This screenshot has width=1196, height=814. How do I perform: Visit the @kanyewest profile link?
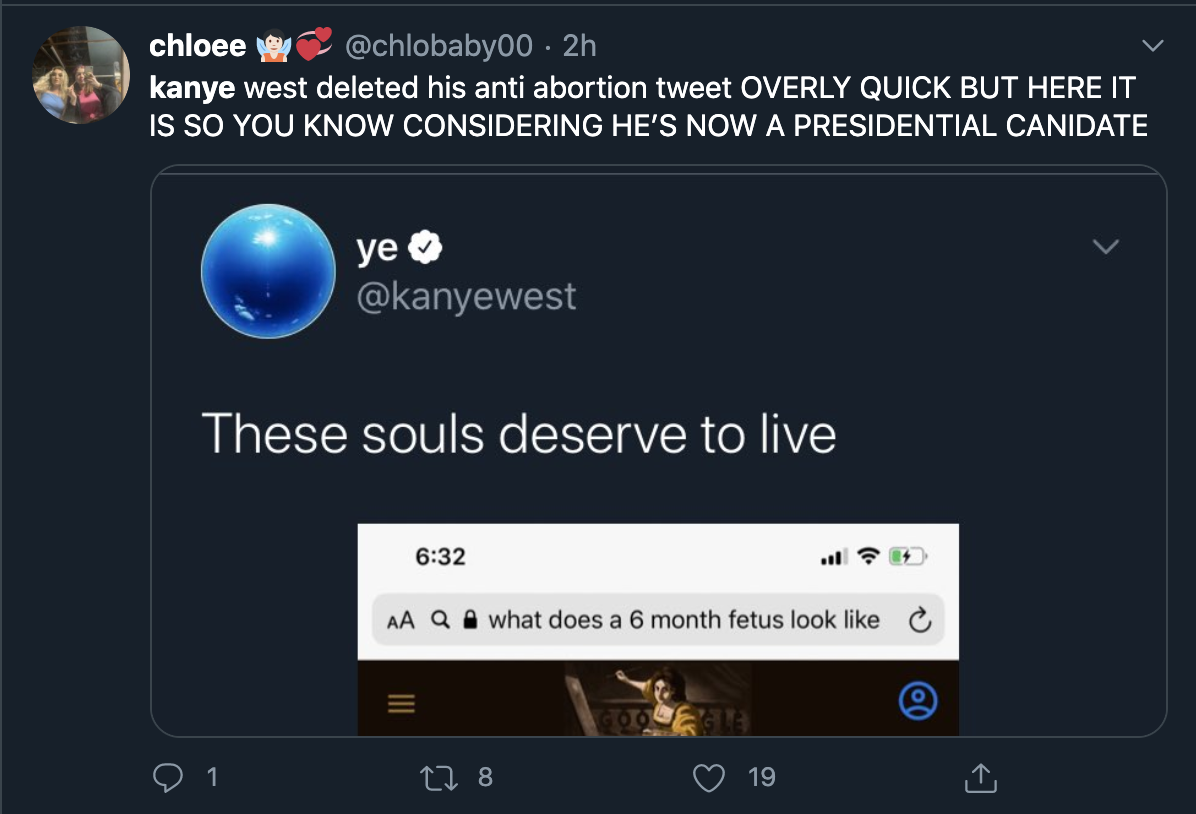[x=466, y=296]
